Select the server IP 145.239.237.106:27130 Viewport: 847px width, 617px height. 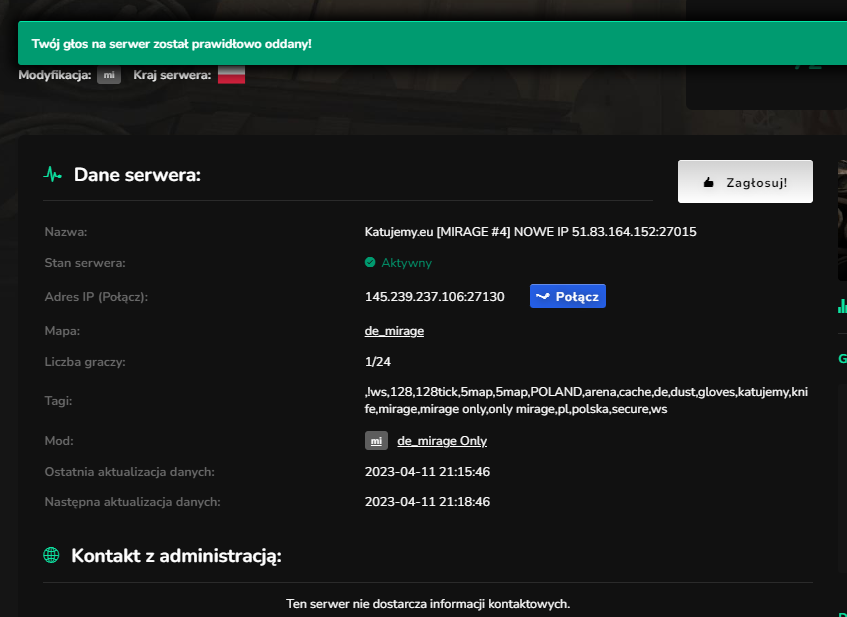click(x=434, y=297)
